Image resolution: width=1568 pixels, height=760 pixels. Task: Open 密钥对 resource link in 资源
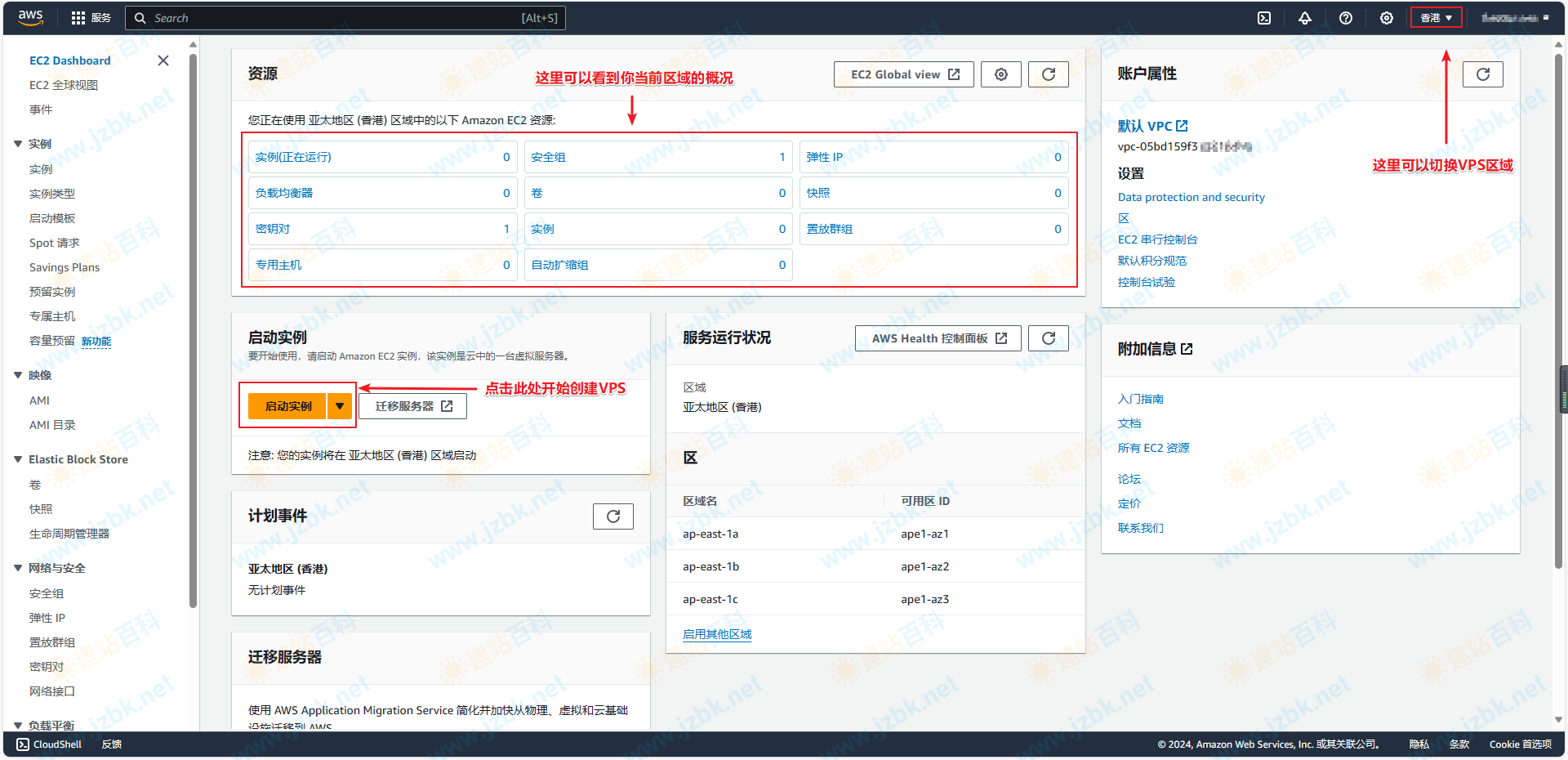tap(273, 229)
